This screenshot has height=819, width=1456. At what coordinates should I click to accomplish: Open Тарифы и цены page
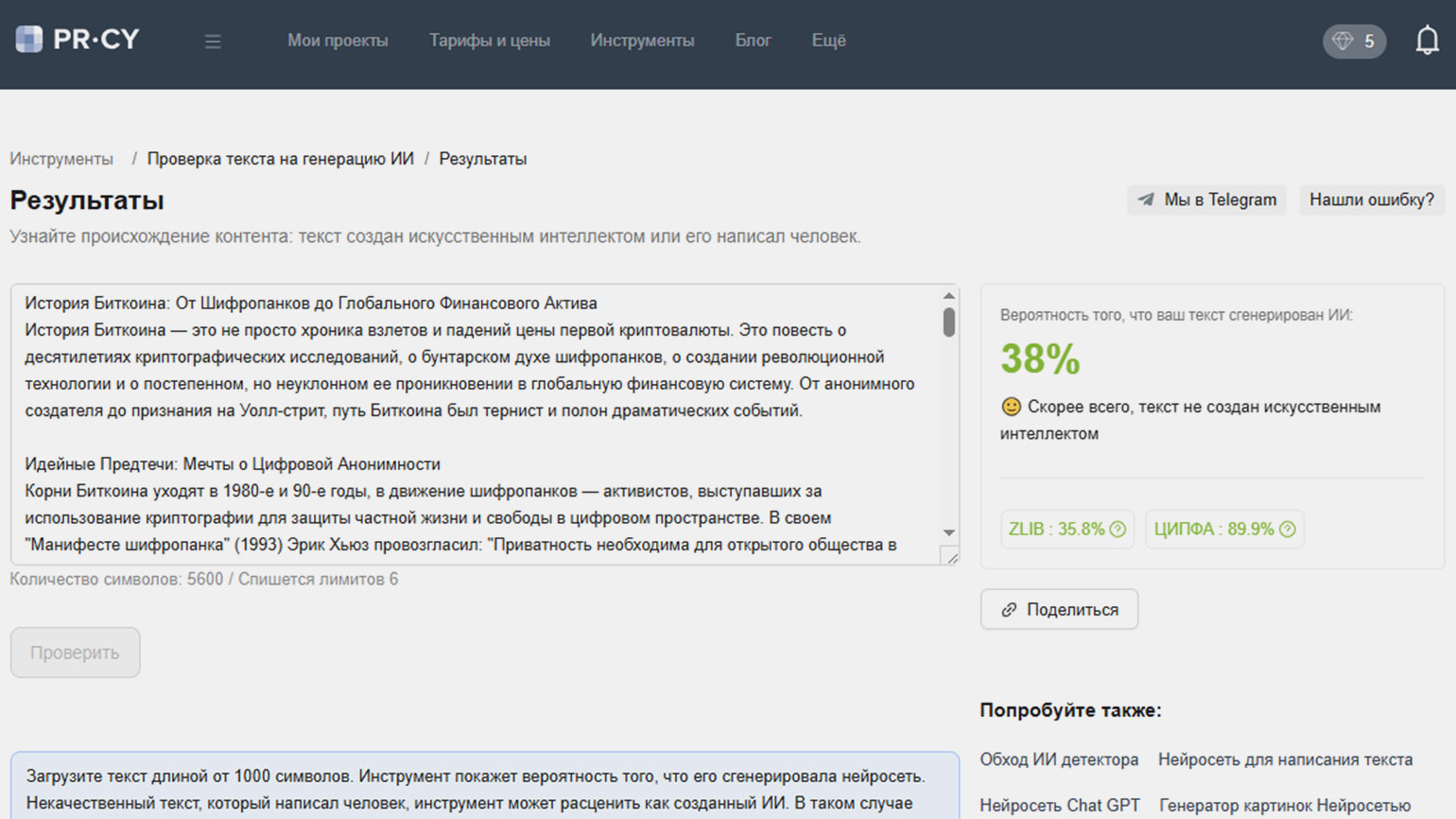pyautogui.click(x=489, y=41)
